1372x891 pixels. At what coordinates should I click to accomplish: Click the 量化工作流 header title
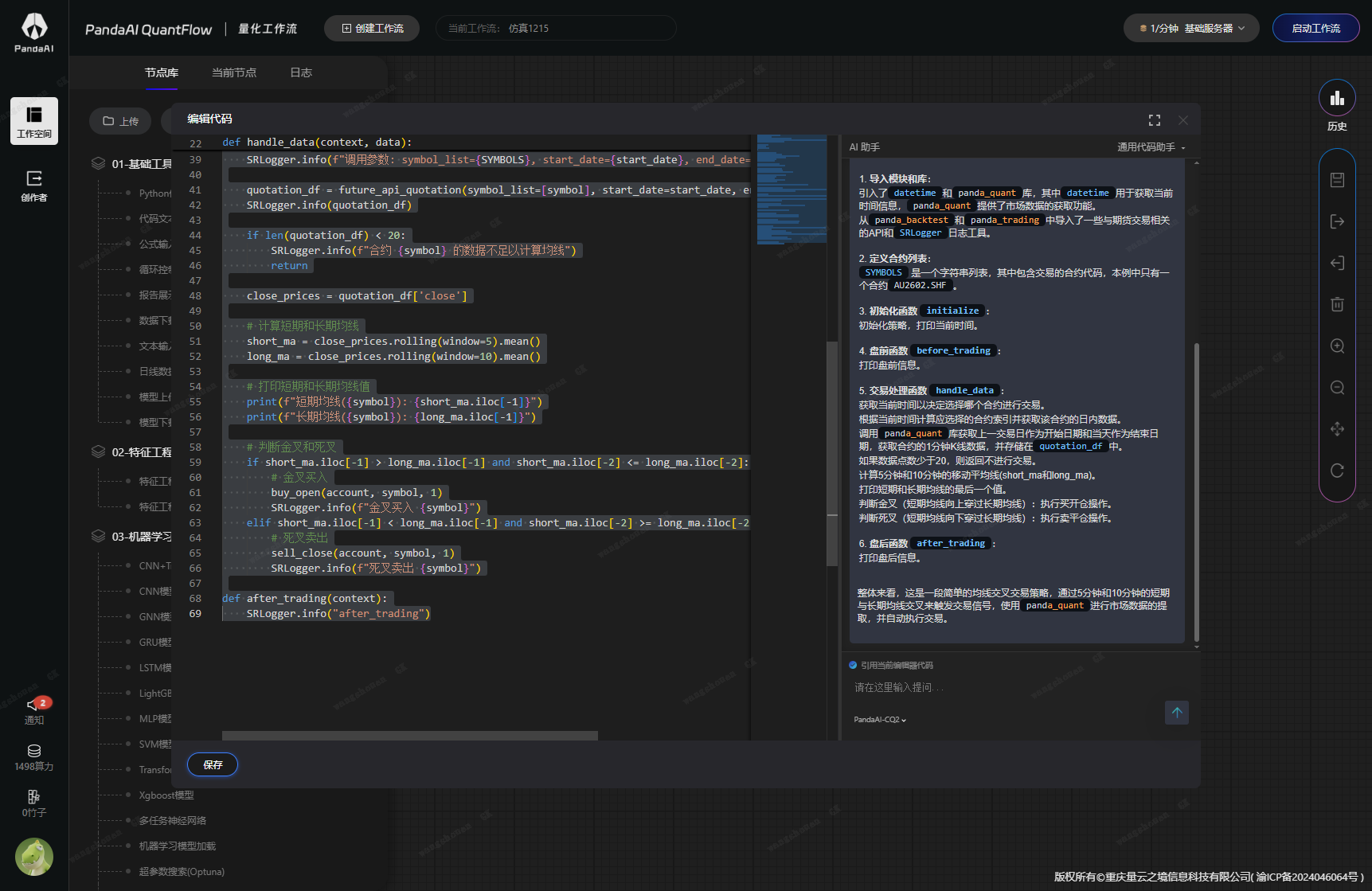tap(268, 29)
